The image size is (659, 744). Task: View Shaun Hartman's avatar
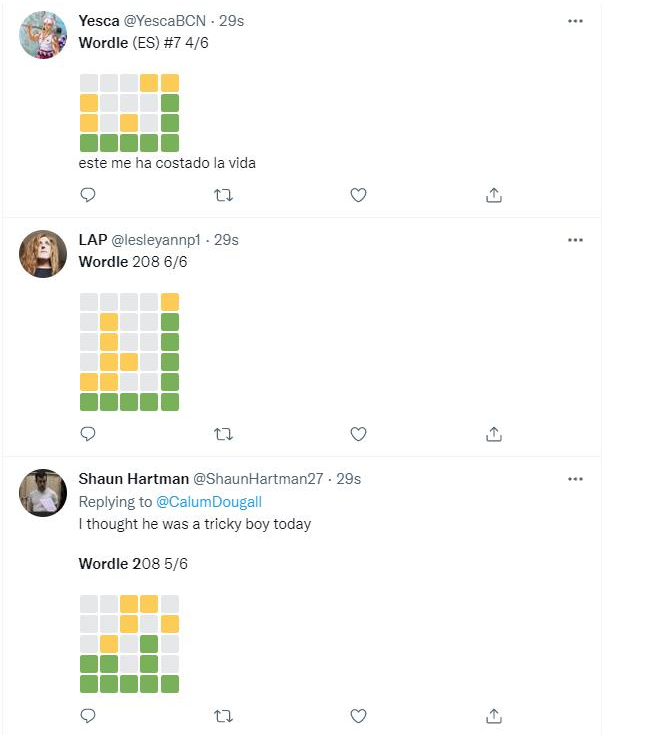coord(43,493)
